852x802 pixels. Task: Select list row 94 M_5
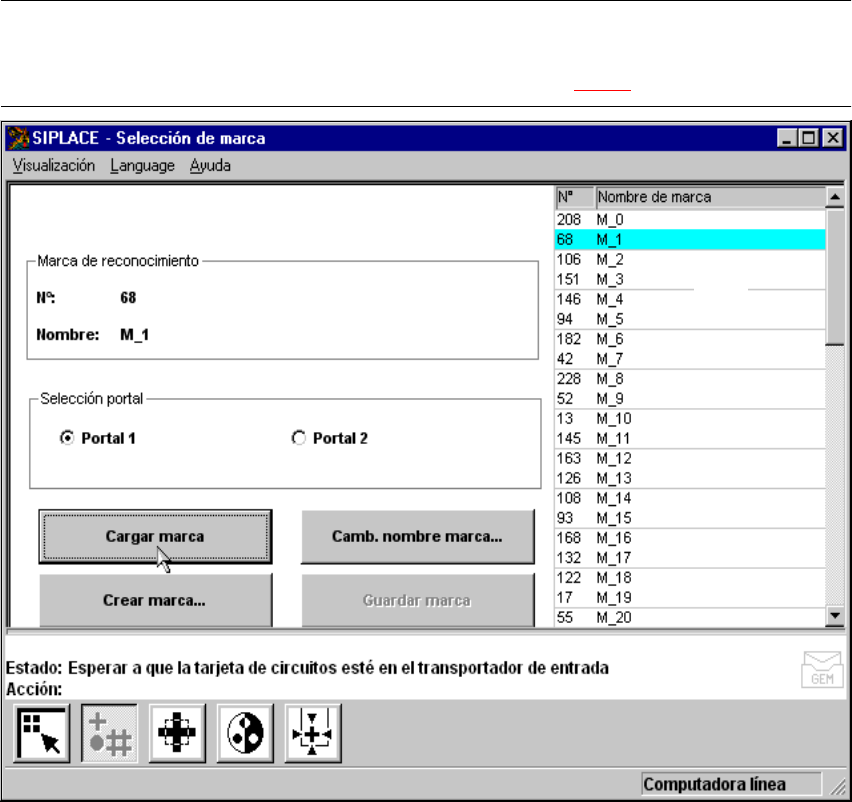click(690, 319)
